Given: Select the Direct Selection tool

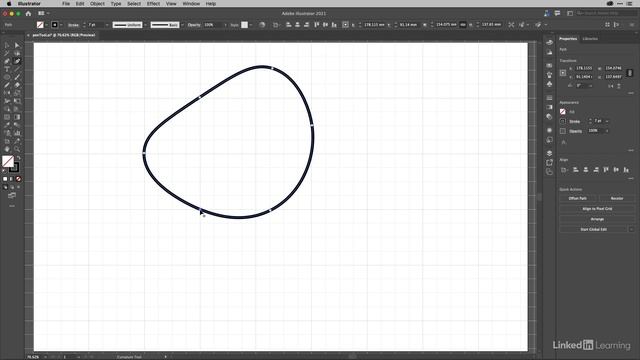Looking at the screenshot, I should click(x=17, y=45).
